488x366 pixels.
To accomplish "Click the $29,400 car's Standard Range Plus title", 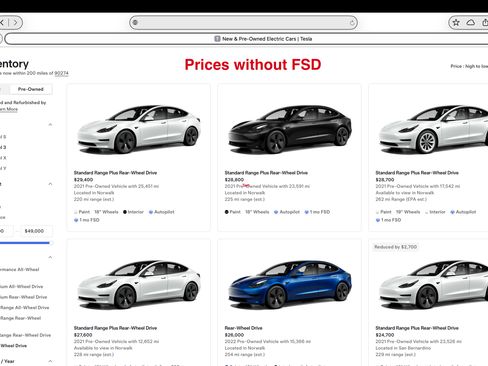I will pyautogui.click(x=115, y=173).
